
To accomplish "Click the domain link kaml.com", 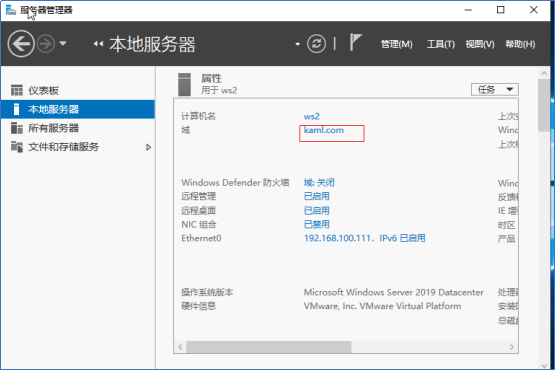I will 324,130.
